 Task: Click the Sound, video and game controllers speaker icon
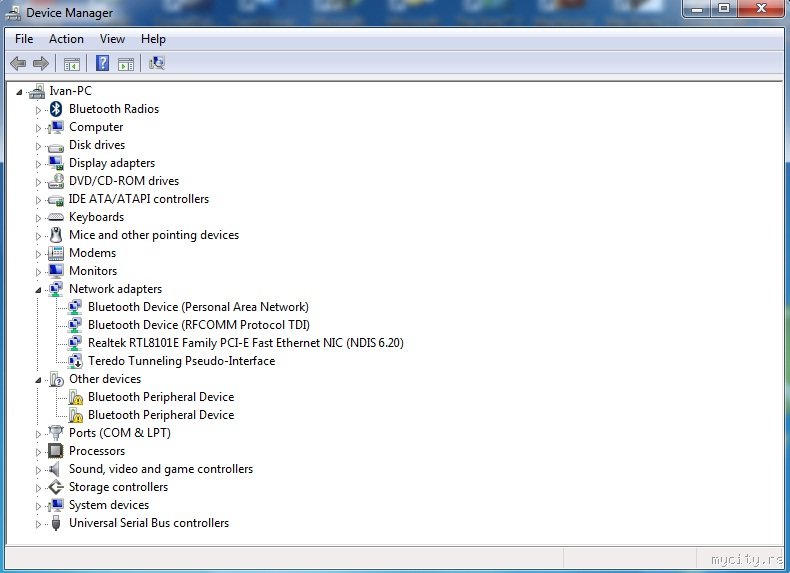(55, 469)
